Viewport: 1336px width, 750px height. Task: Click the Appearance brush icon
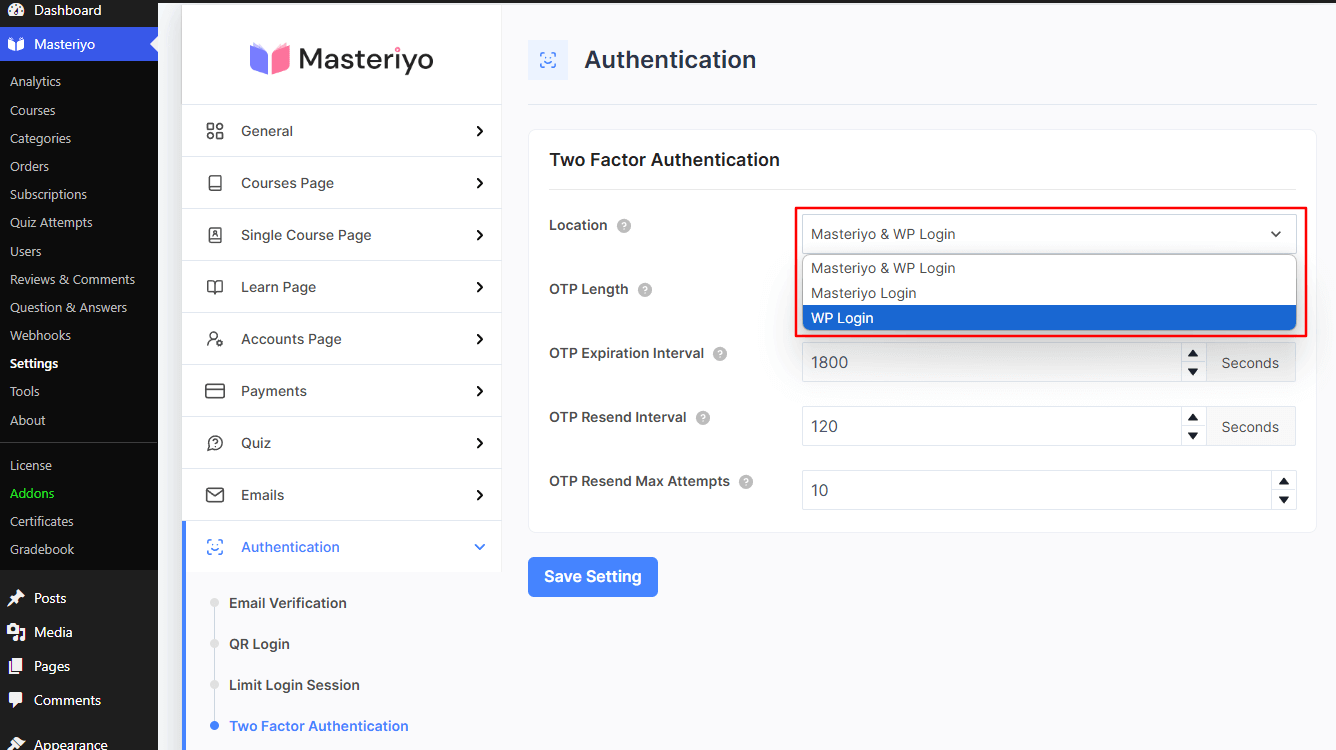(16, 743)
